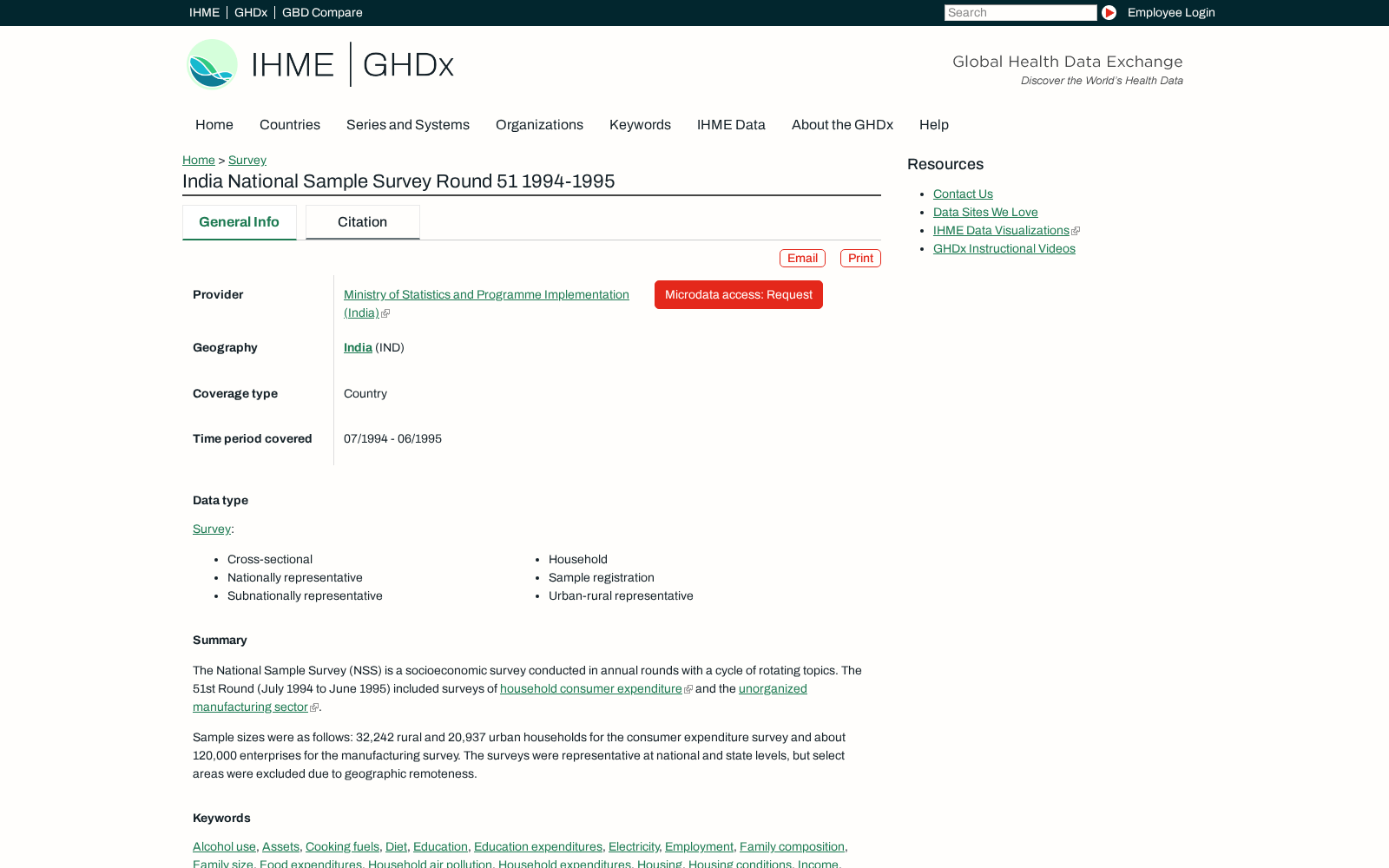
Task: Click the Print button
Action: tap(860, 258)
